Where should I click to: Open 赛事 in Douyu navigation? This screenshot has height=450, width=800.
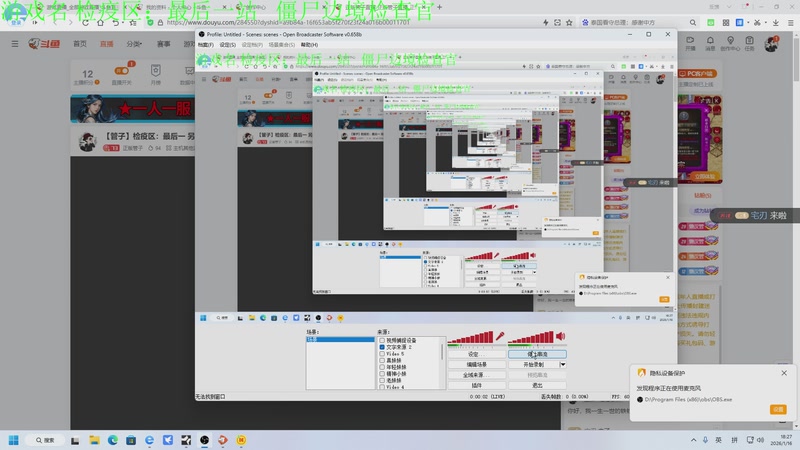click(x=163, y=44)
